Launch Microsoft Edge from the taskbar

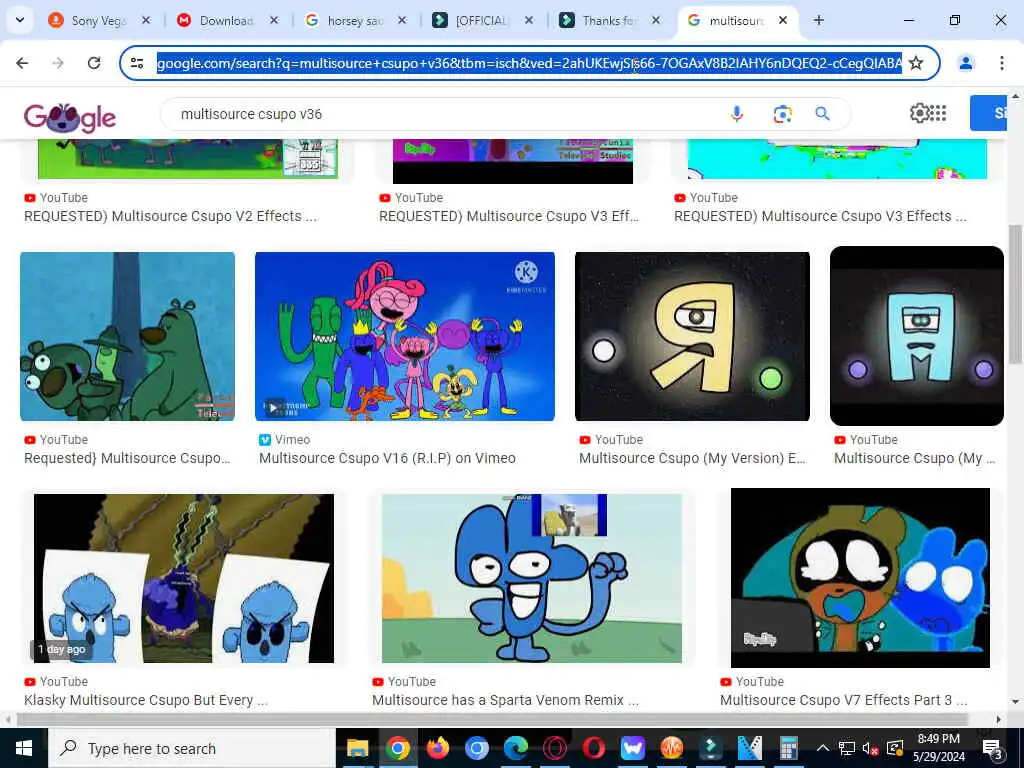coord(515,748)
